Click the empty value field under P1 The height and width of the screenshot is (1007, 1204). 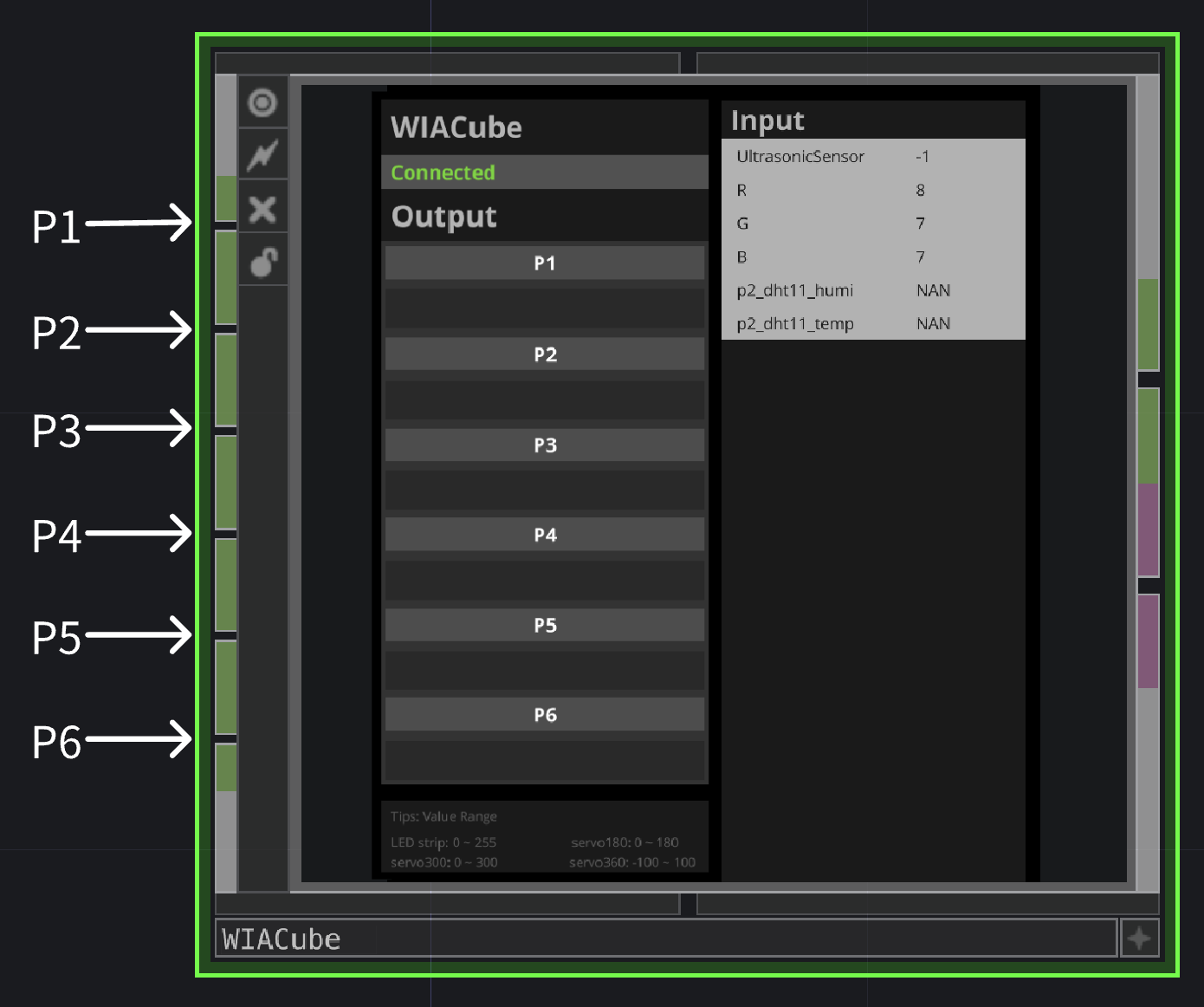(x=545, y=309)
